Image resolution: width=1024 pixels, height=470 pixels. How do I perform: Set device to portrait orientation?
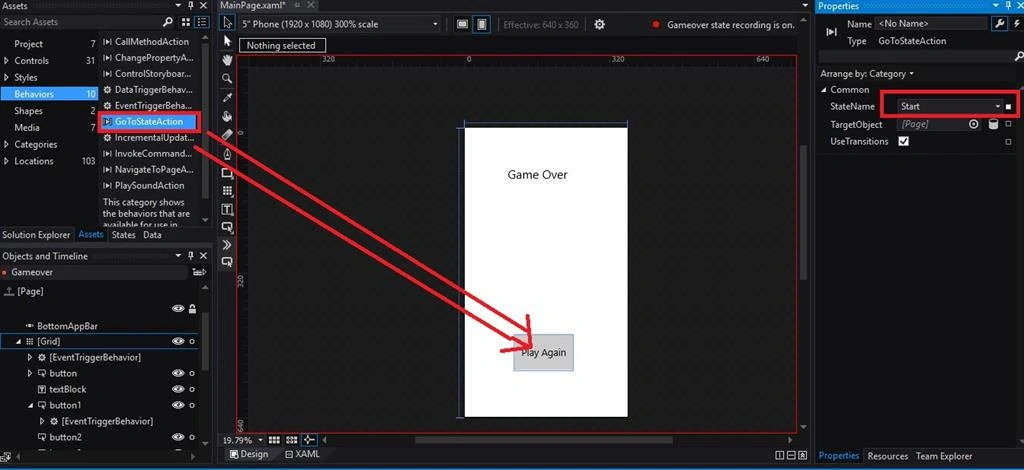481,25
